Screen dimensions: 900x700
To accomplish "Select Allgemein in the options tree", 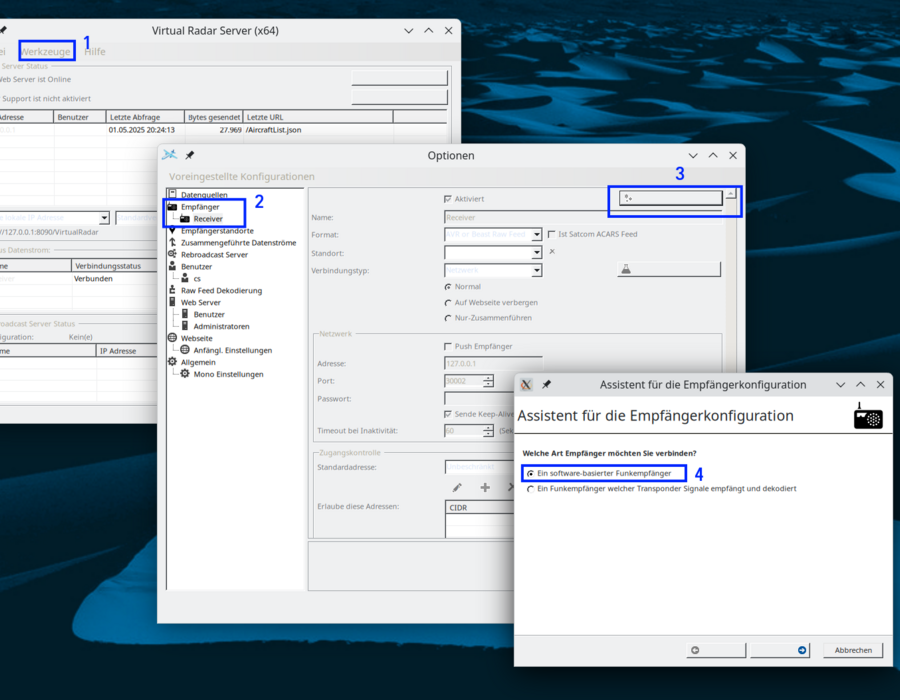I will pyautogui.click(x=198, y=363).
